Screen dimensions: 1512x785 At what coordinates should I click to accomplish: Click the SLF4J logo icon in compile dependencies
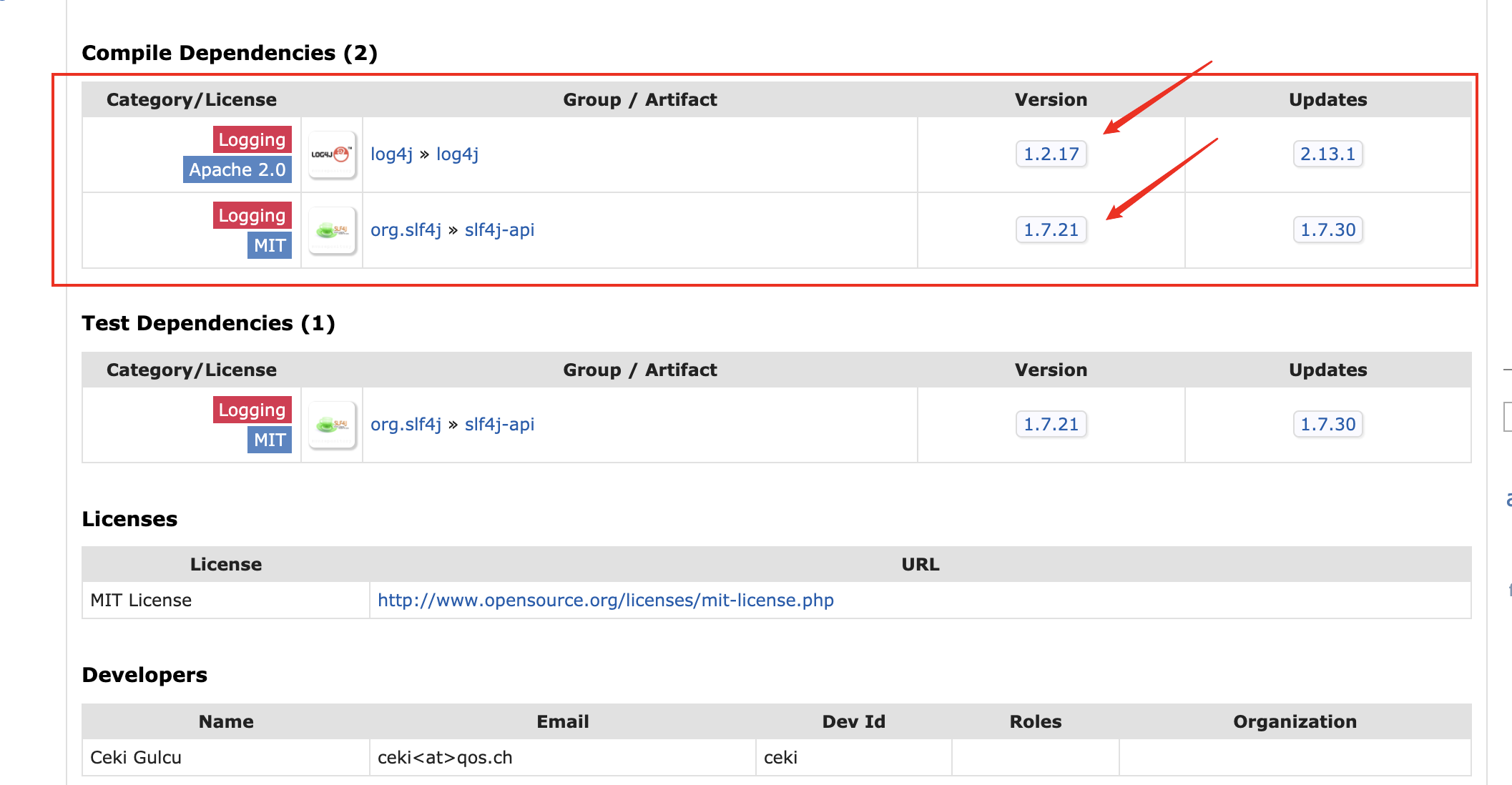pos(332,230)
